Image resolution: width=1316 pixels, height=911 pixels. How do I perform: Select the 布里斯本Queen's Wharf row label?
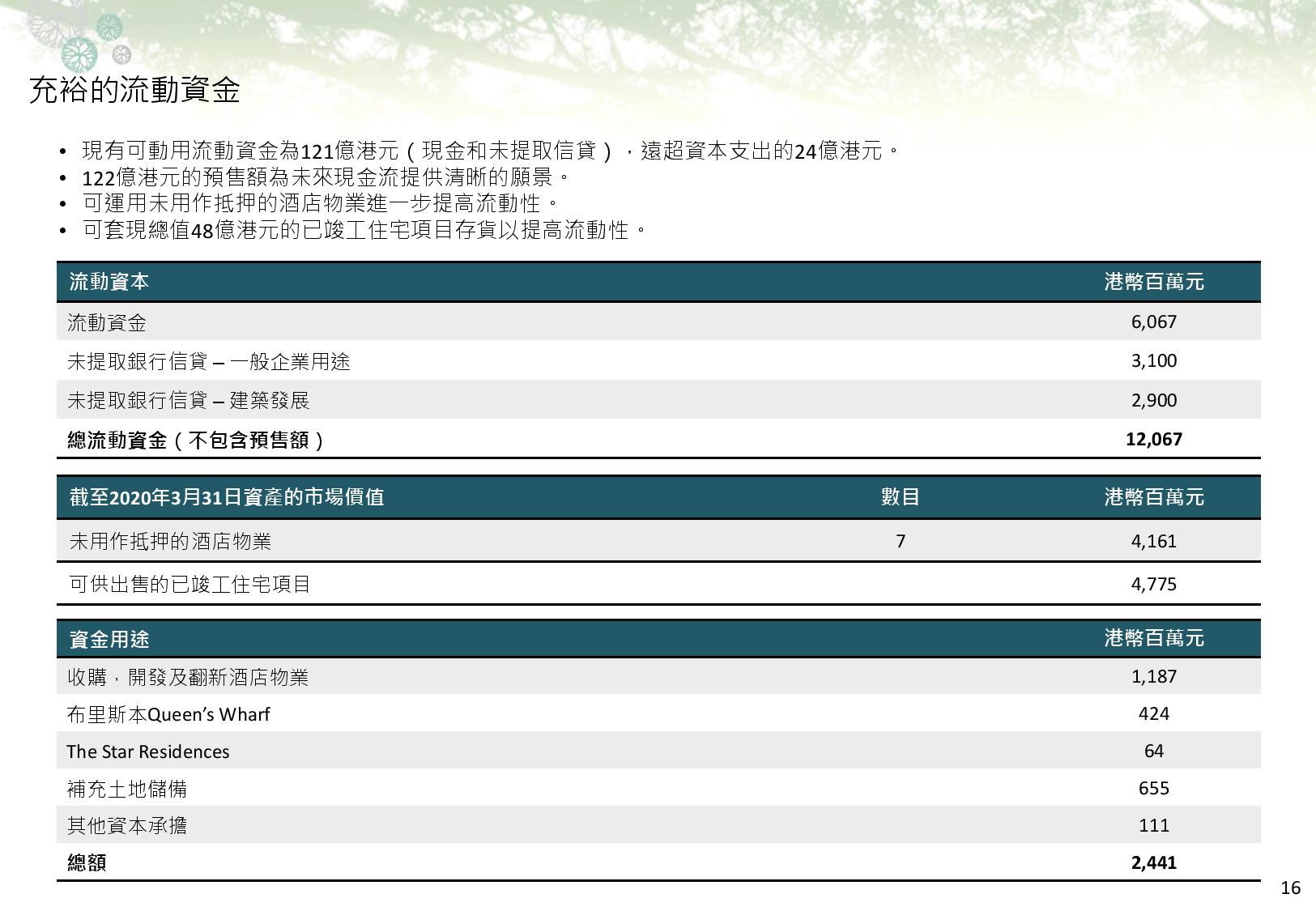[x=168, y=714]
